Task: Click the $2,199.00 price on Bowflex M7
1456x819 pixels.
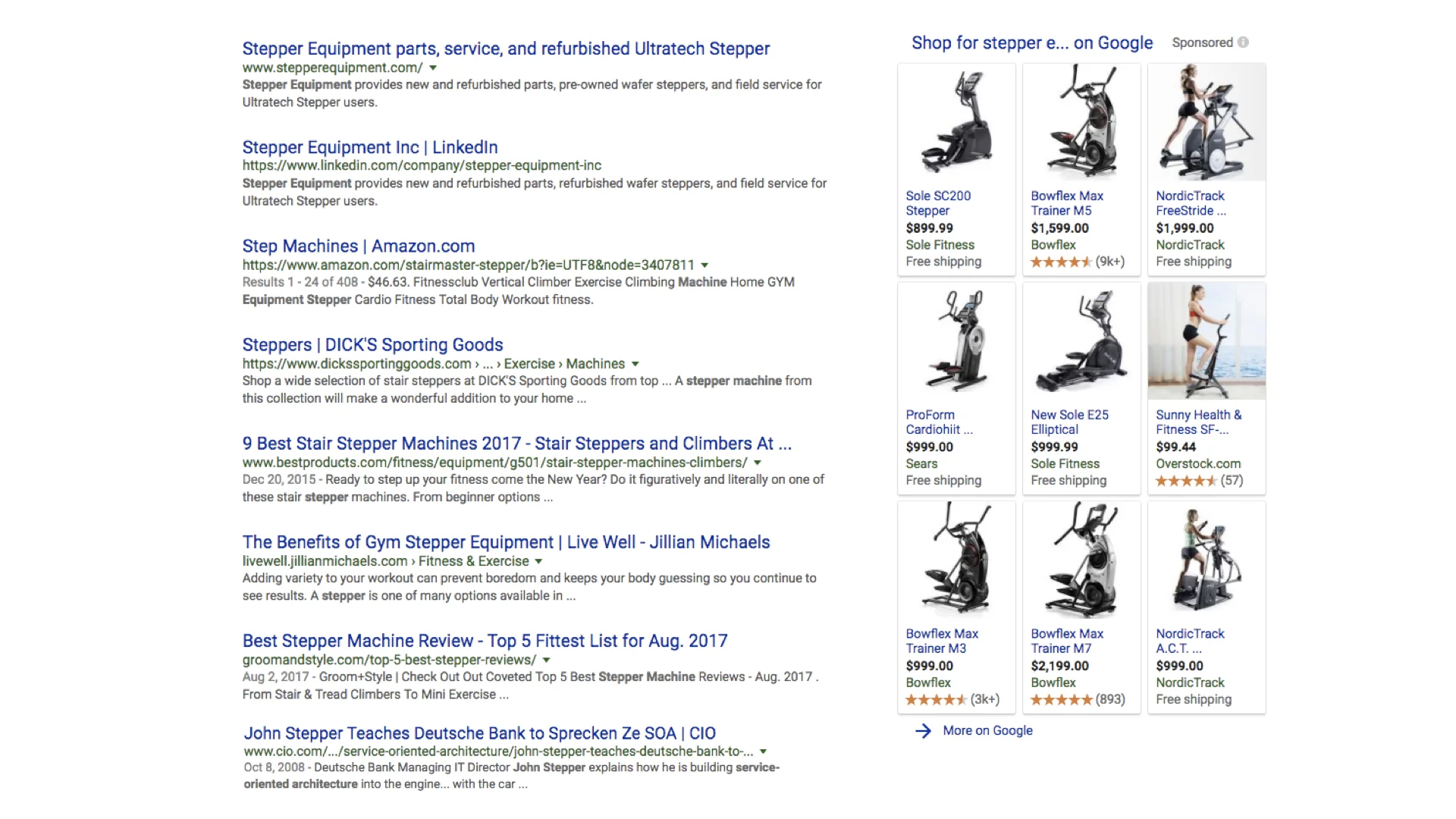Action: 1059,666
